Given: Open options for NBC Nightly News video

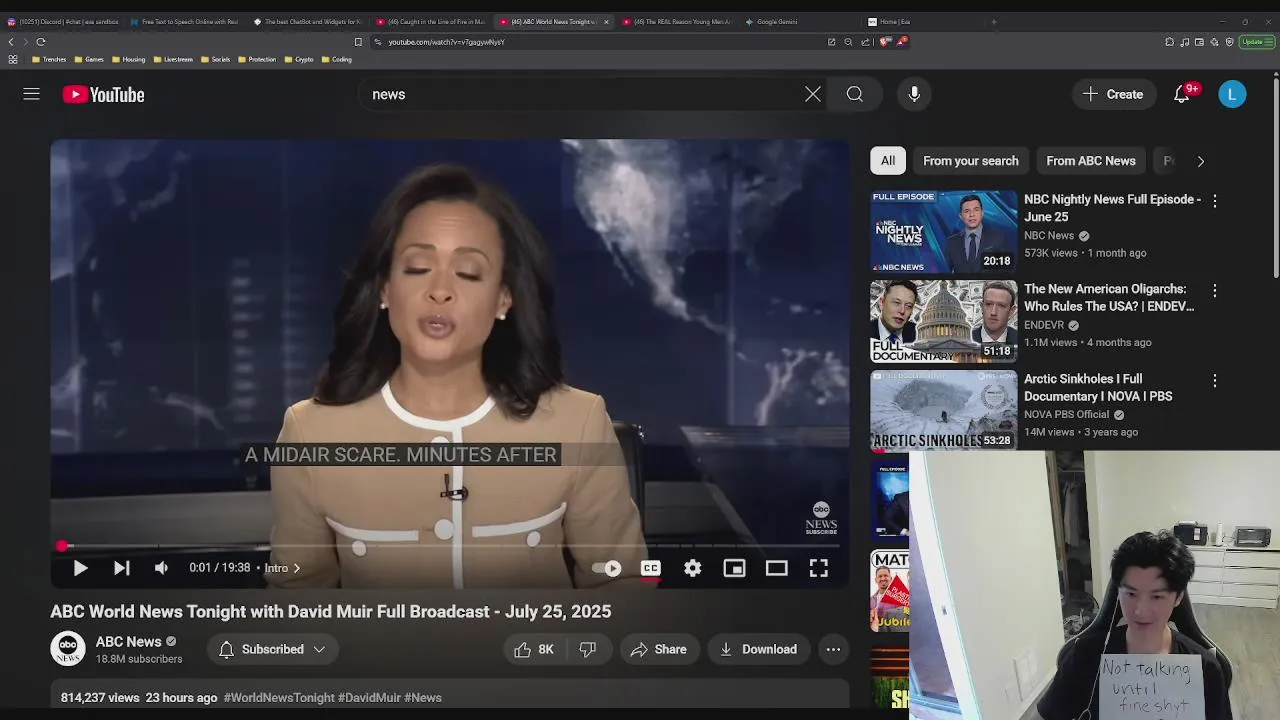Looking at the screenshot, I should pyautogui.click(x=1214, y=201).
